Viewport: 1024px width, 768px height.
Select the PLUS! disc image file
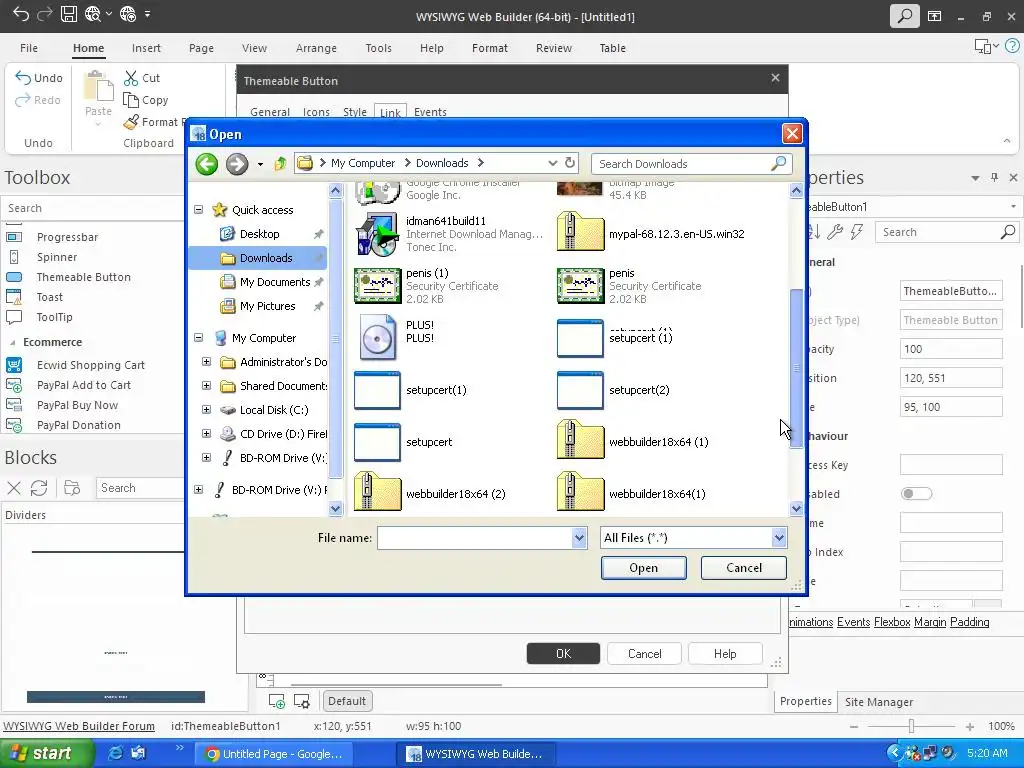[x=394, y=338]
